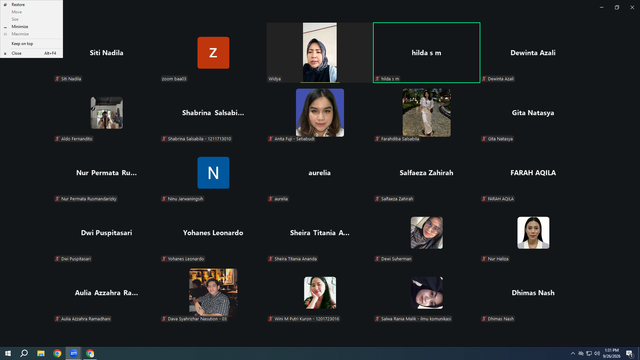The height and width of the screenshot is (360, 640).
Task: Click muted mic icon beside Ninu Jarwaningsih label
Action: [x=164, y=199]
